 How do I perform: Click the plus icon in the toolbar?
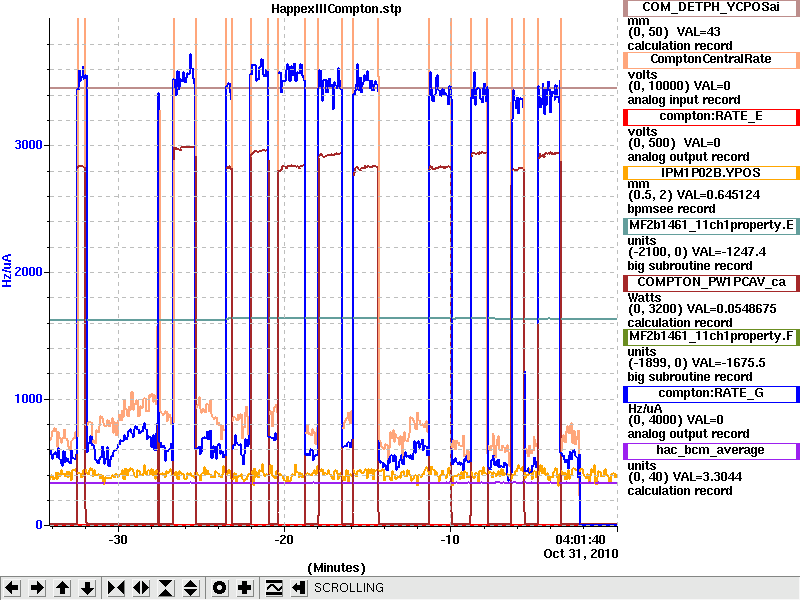[244, 588]
